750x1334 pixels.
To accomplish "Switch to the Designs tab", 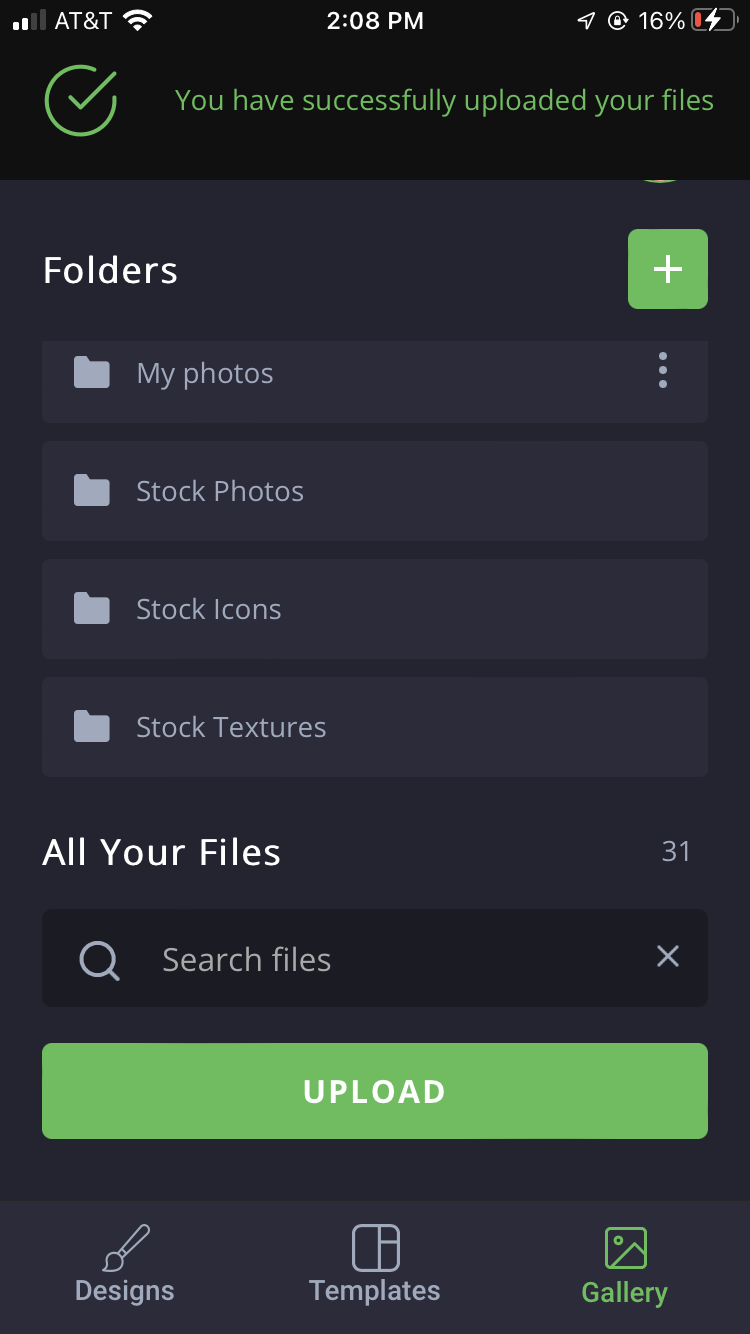I will coord(125,1264).
